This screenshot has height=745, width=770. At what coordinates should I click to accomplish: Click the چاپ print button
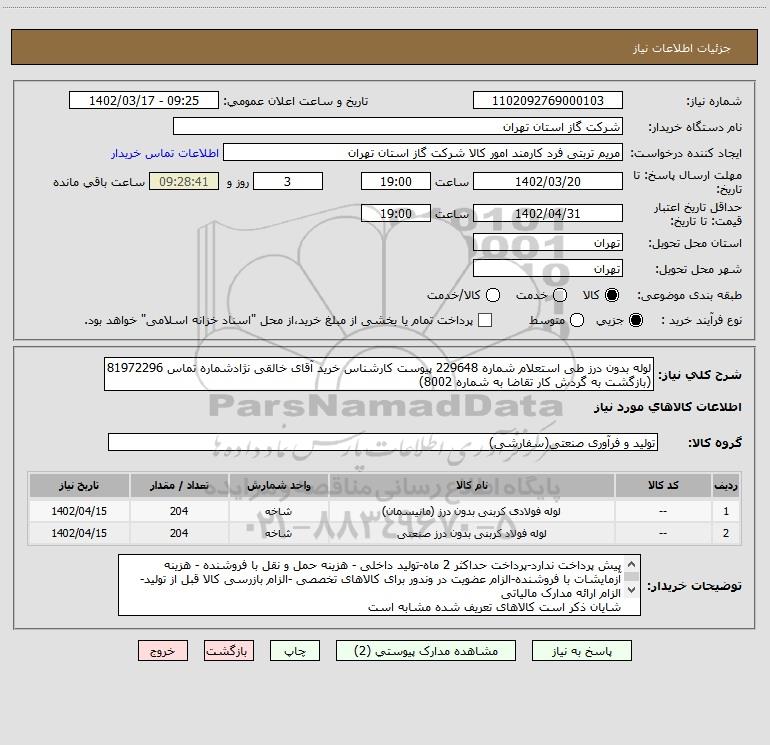coord(295,651)
